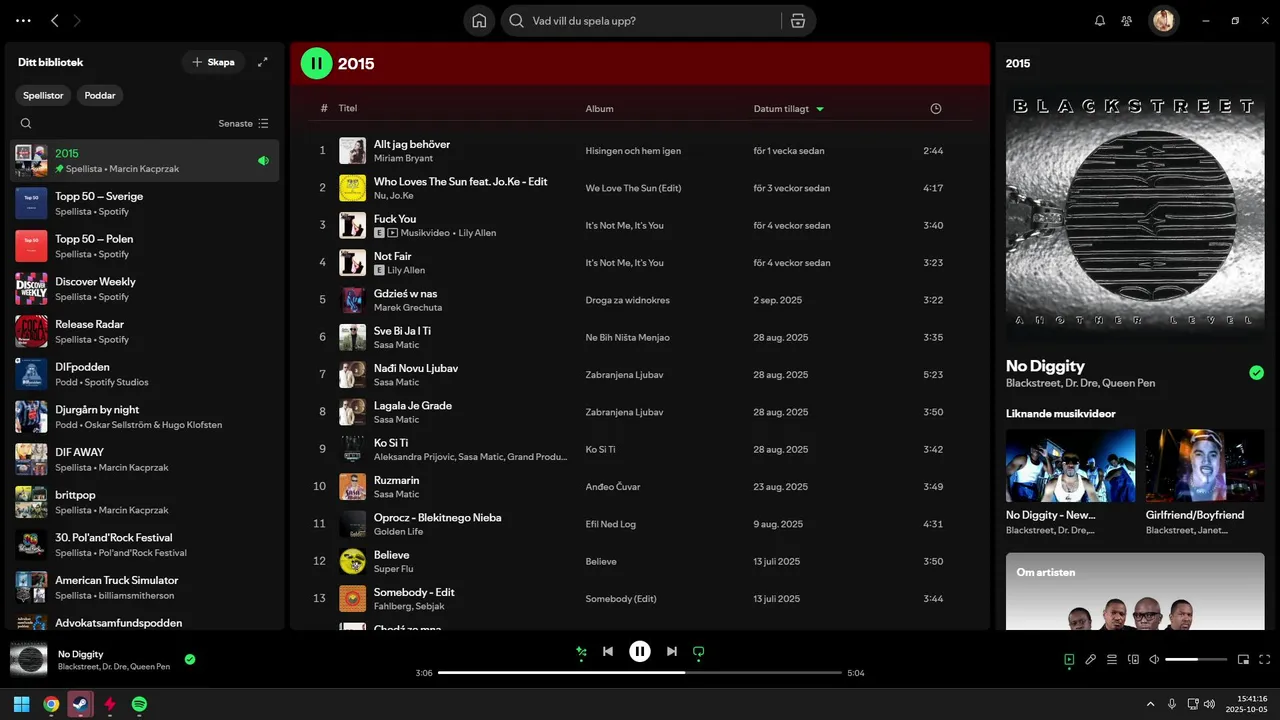Seek in the playback progress bar
Viewport: 1280px width, 720px height.
tap(640, 673)
